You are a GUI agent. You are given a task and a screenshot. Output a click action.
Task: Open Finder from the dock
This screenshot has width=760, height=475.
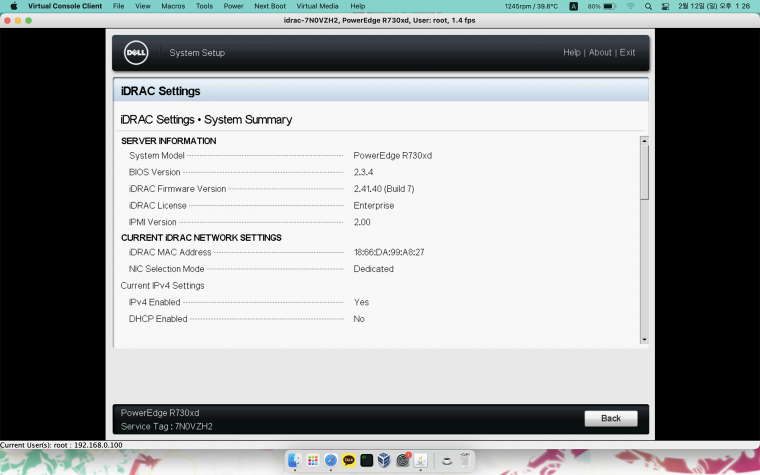pyautogui.click(x=294, y=460)
